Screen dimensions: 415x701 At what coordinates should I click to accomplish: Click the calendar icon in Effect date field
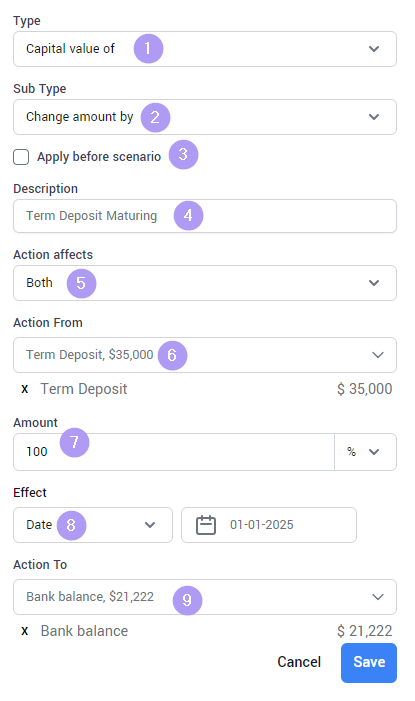pos(206,525)
